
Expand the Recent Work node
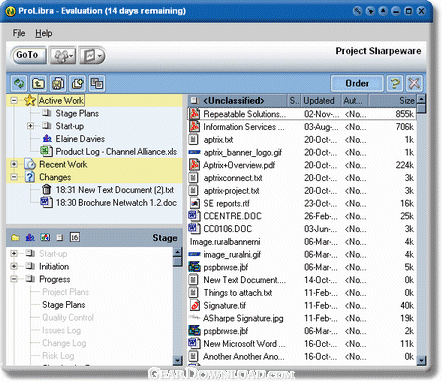[14, 164]
